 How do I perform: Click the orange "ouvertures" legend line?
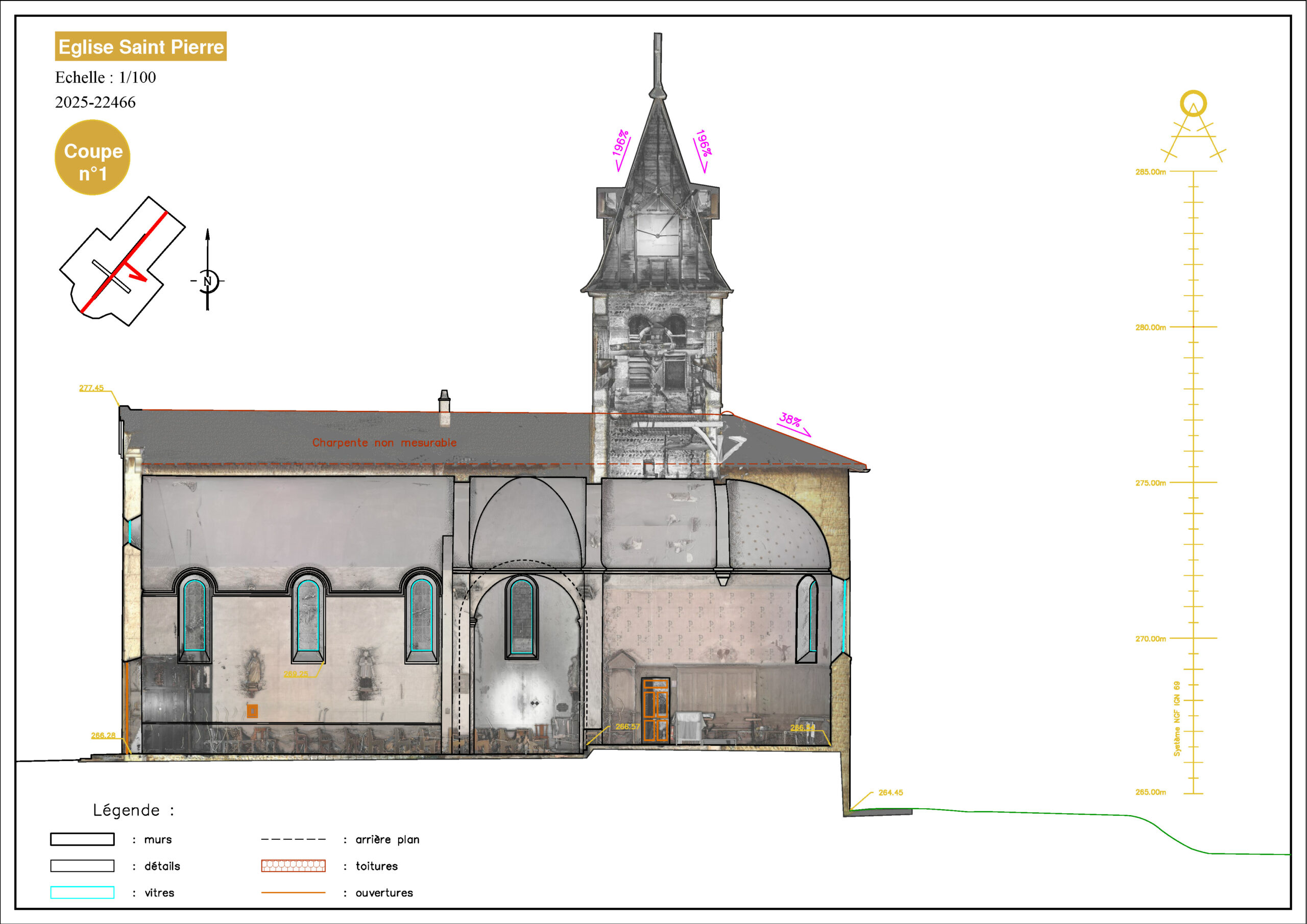(x=293, y=892)
